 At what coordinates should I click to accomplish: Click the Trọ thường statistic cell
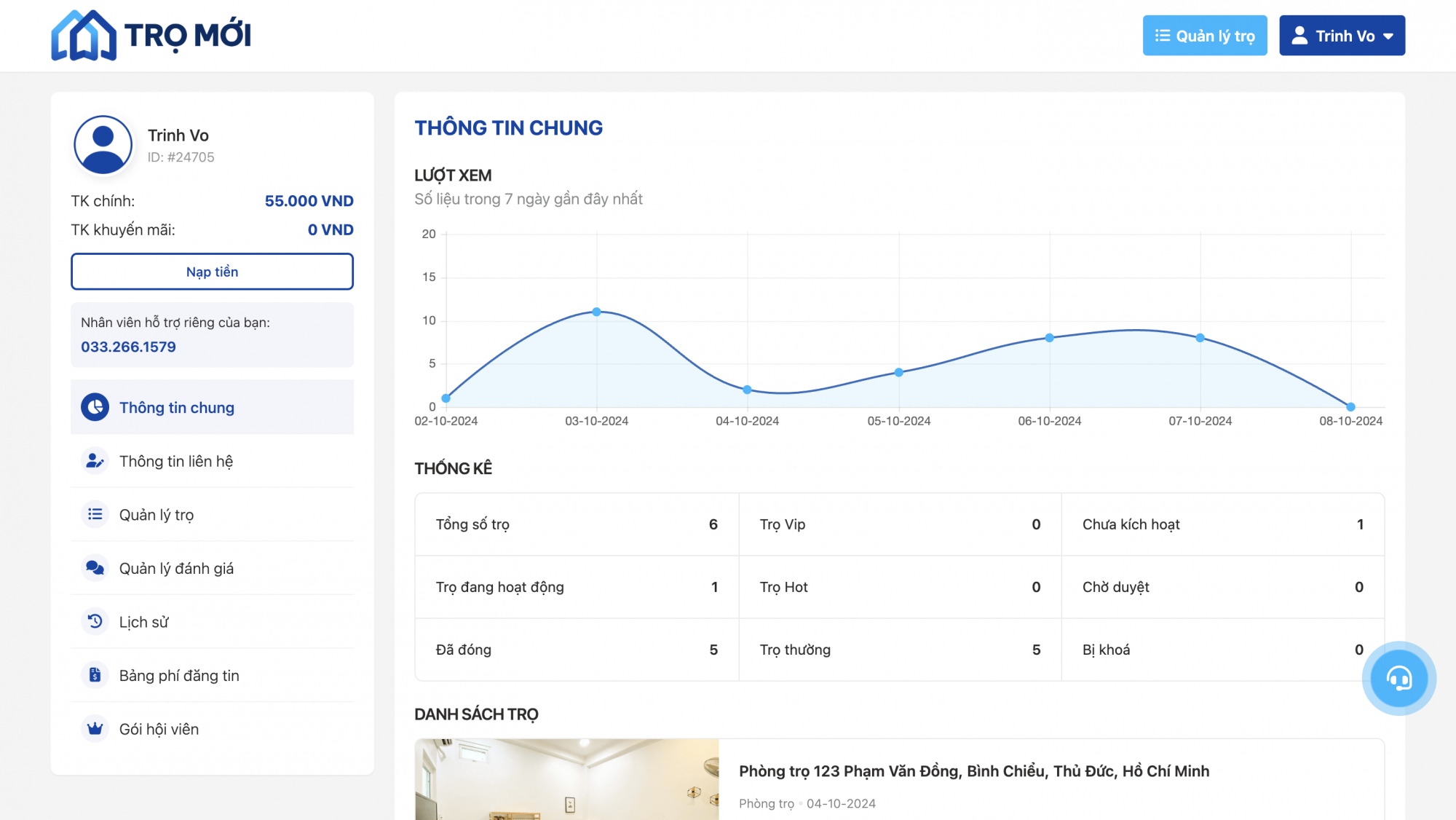(x=900, y=650)
